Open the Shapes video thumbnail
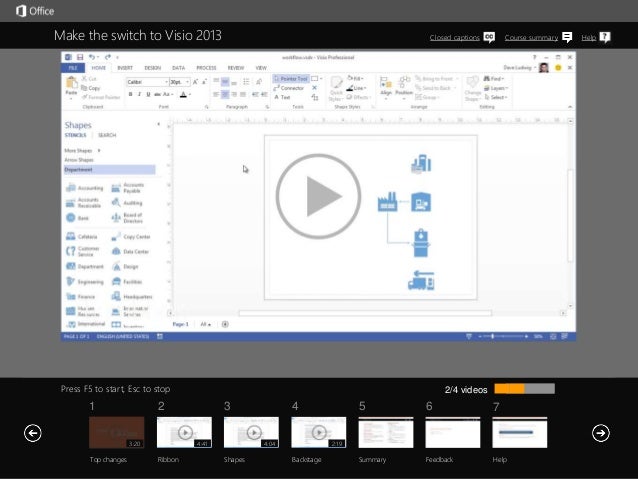The image size is (638, 479). tap(251, 432)
